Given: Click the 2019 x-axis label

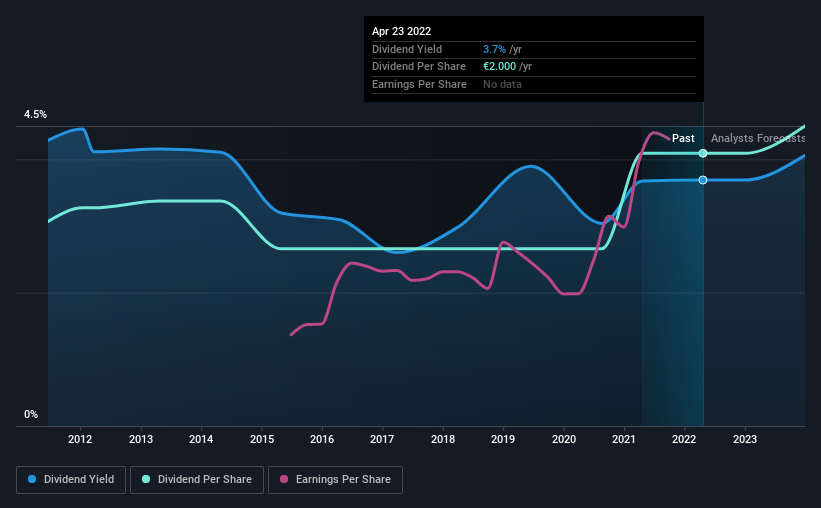Looking at the screenshot, I should (503, 439).
